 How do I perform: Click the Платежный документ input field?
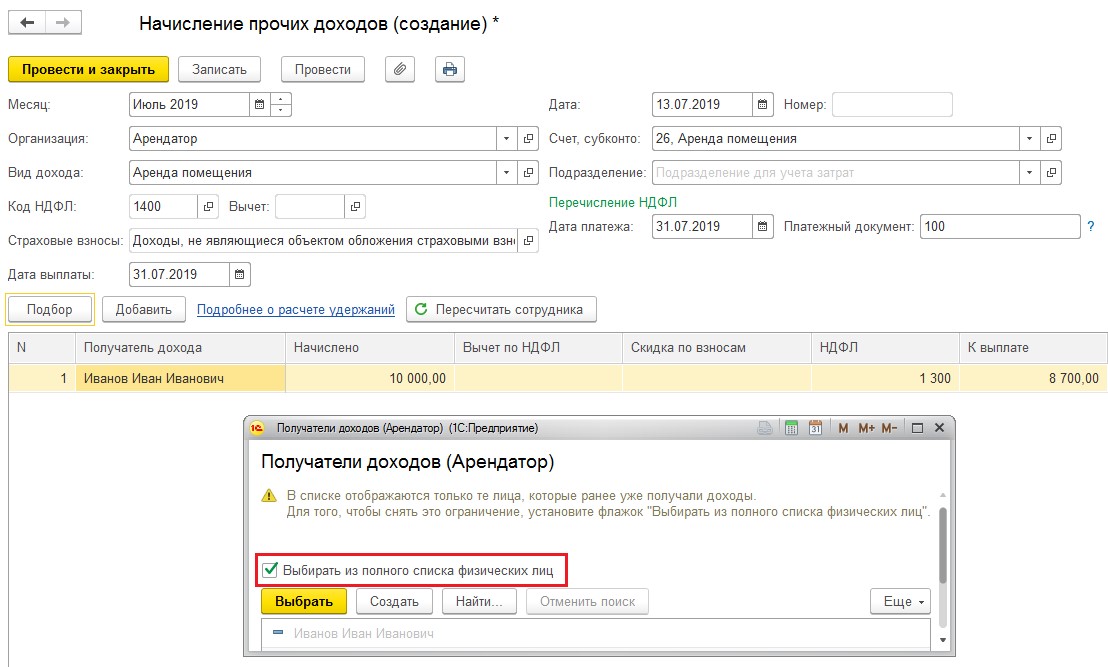[x=999, y=227]
